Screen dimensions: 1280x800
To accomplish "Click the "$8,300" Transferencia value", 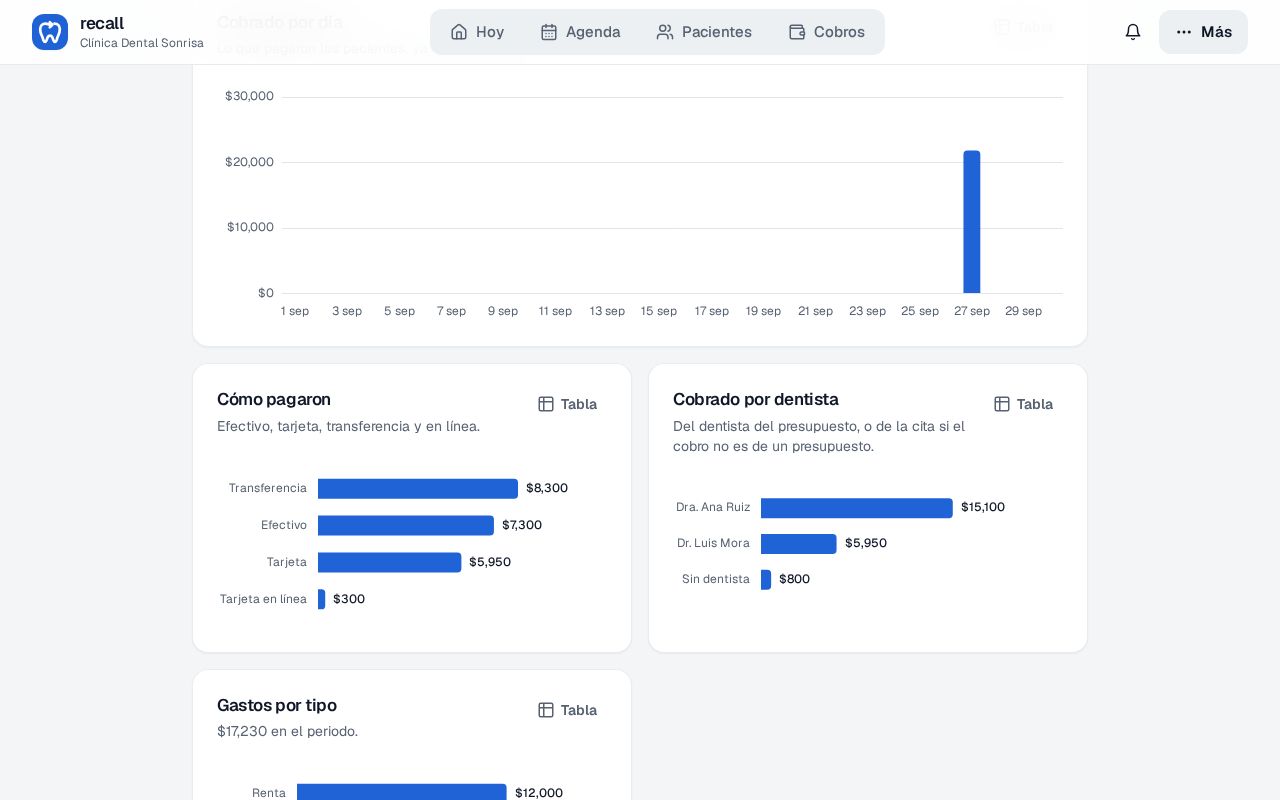I will pyautogui.click(x=547, y=488).
